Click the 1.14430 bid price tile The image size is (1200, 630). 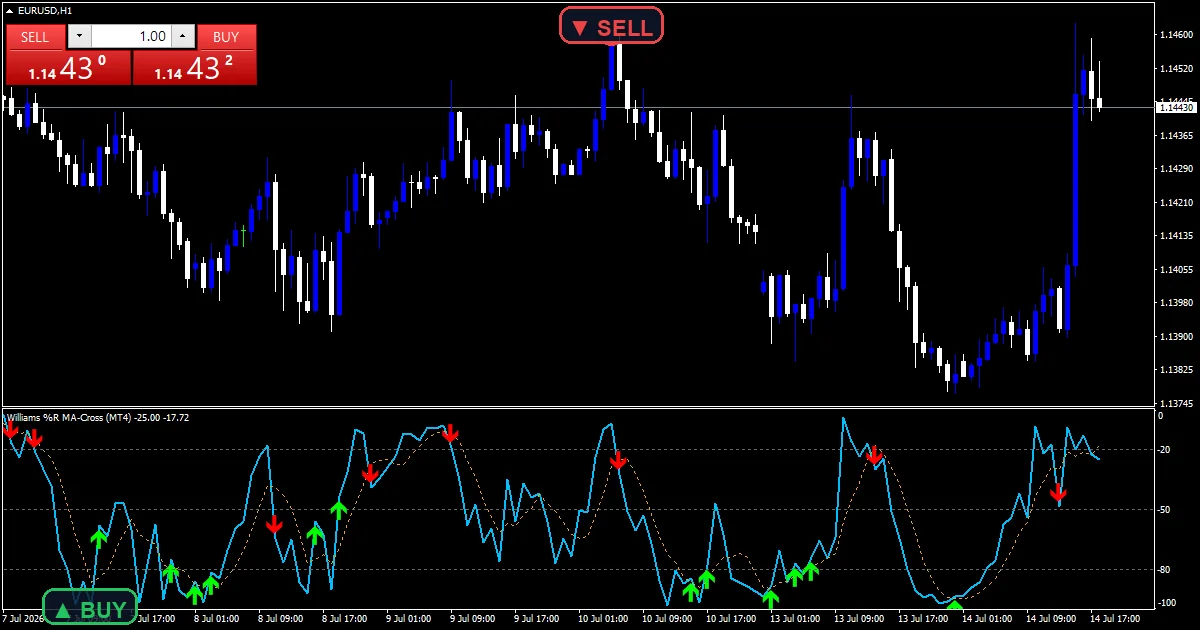(x=68, y=68)
